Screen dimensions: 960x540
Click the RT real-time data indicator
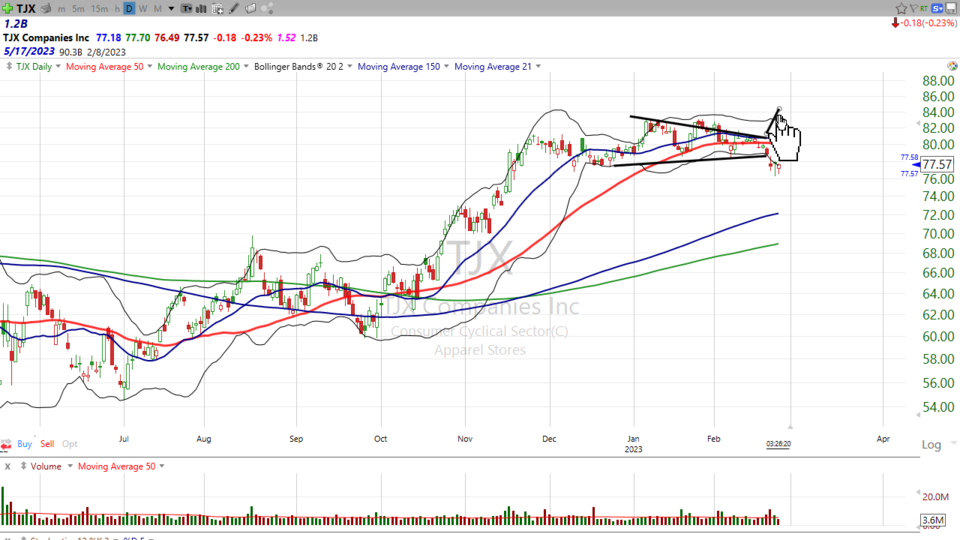(924, 9)
